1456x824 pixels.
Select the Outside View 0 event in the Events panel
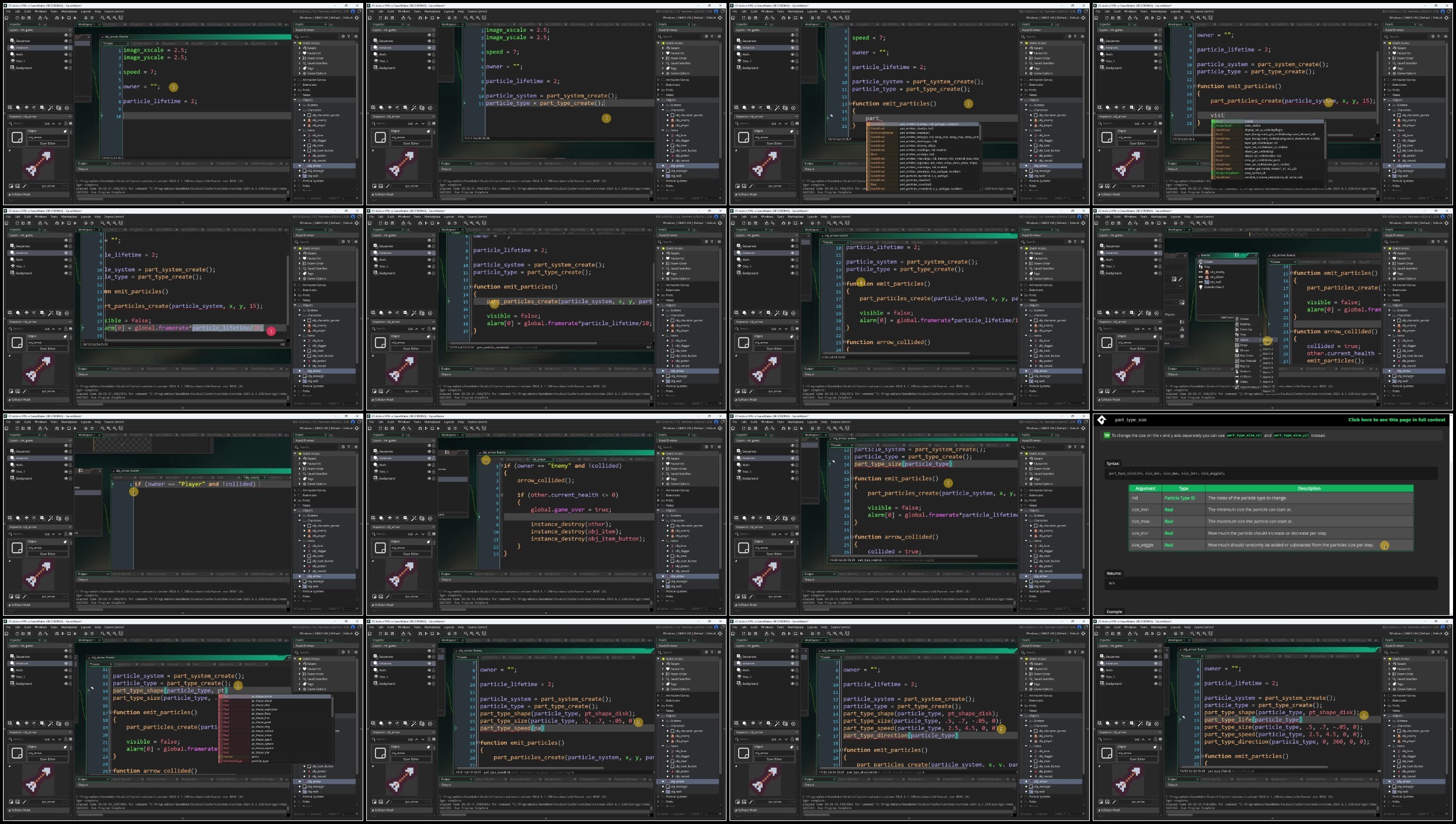[1214, 287]
